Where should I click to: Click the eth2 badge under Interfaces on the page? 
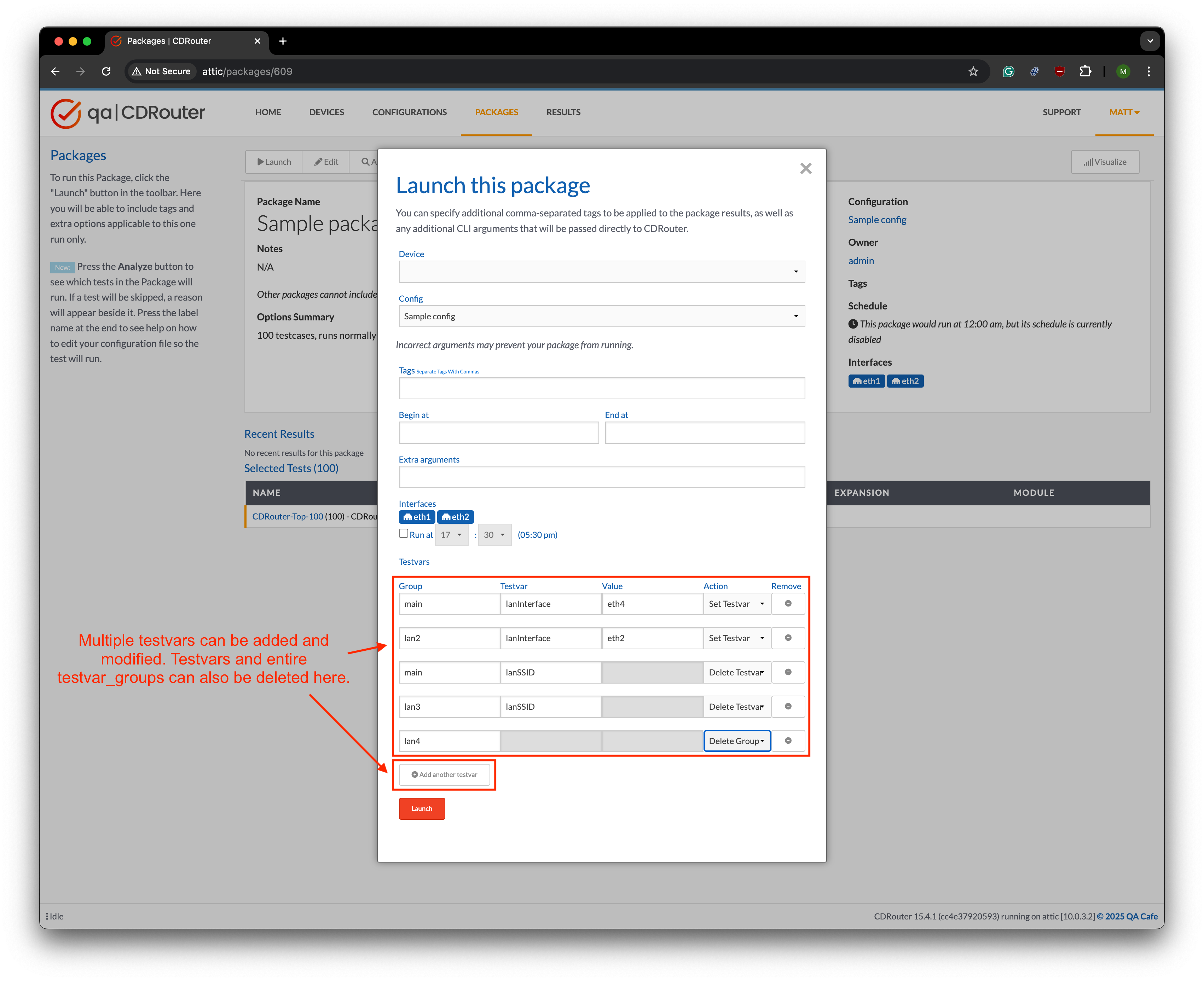(905, 381)
